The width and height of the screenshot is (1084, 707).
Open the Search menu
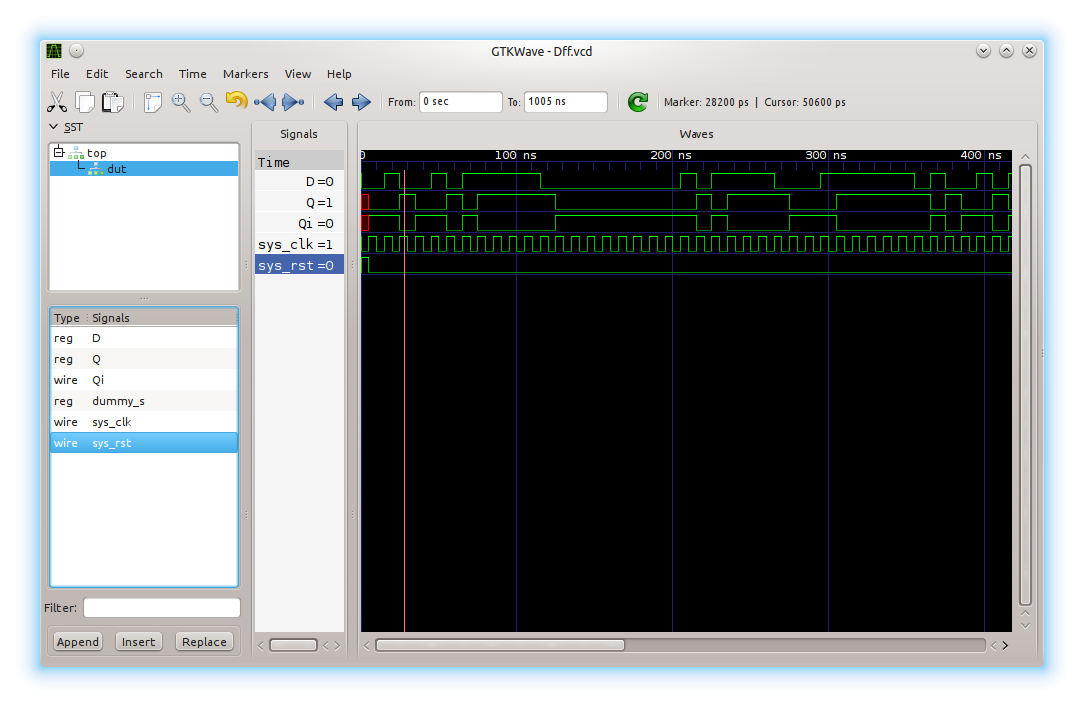(144, 74)
